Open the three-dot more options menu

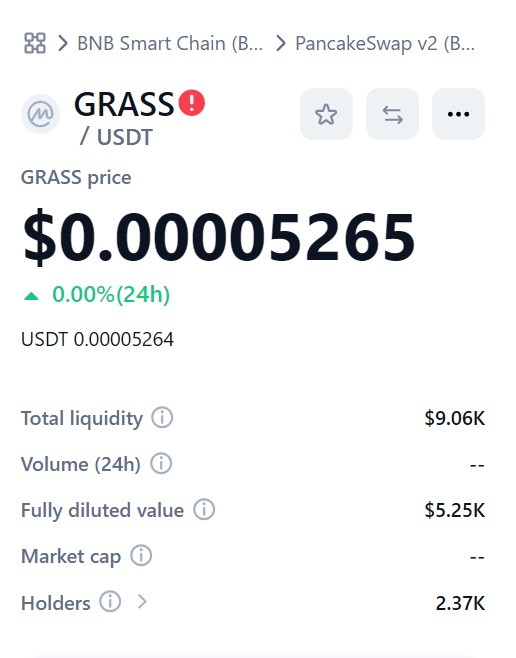tap(458, 114)
